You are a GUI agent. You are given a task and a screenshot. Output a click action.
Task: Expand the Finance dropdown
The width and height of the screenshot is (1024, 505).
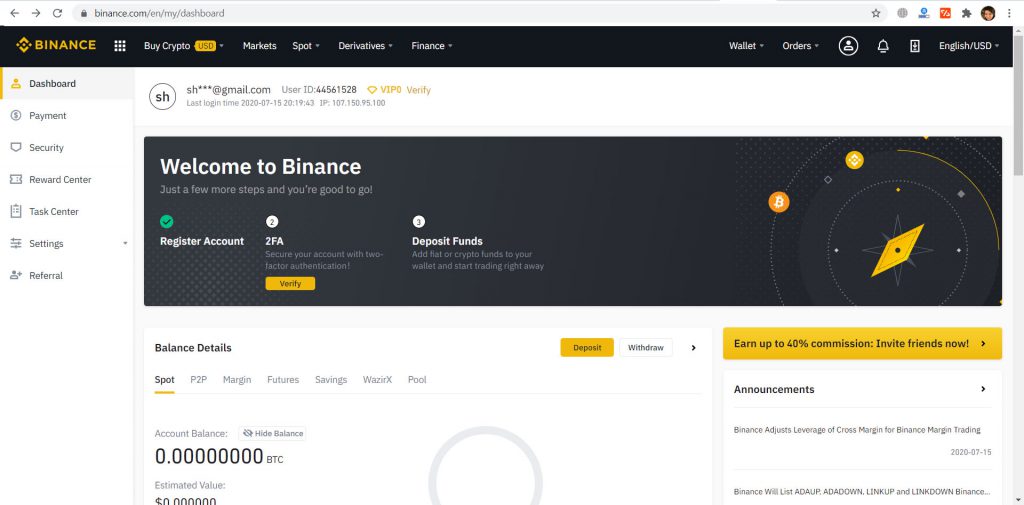(x=432, y=46)
